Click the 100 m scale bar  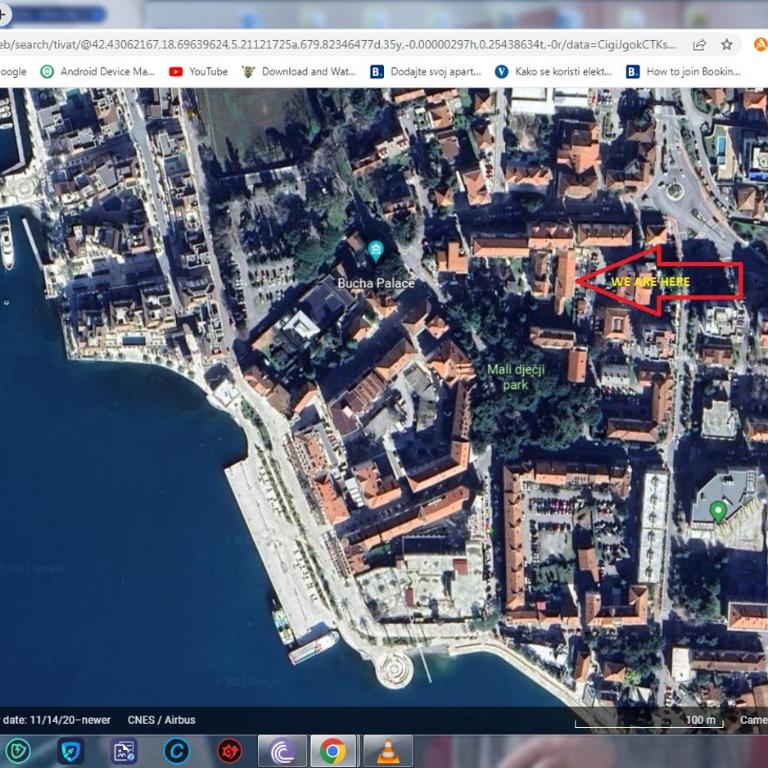click(649, 720)
